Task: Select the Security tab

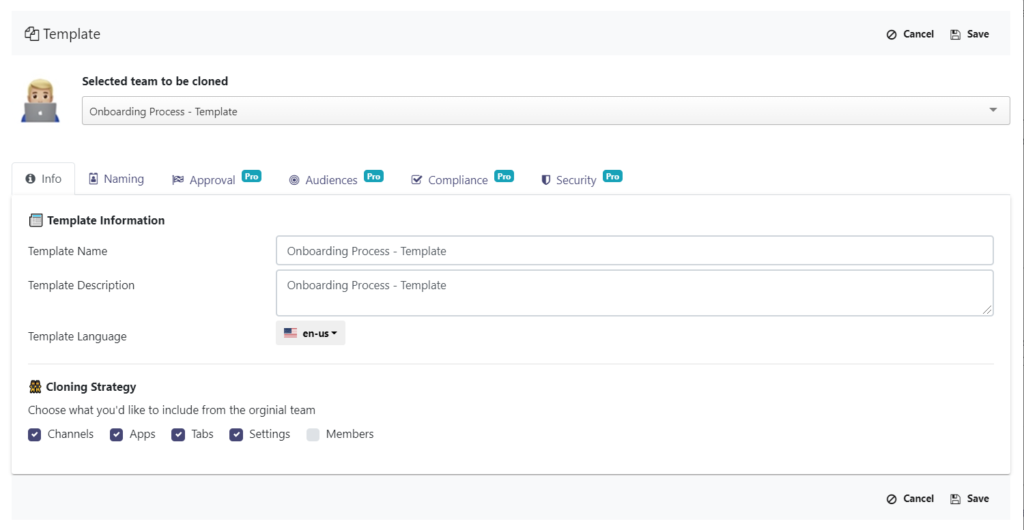Action: 581,179
